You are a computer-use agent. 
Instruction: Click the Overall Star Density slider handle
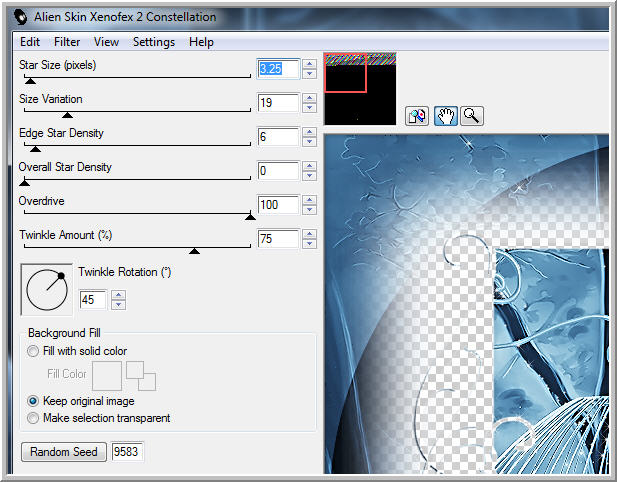24,183
